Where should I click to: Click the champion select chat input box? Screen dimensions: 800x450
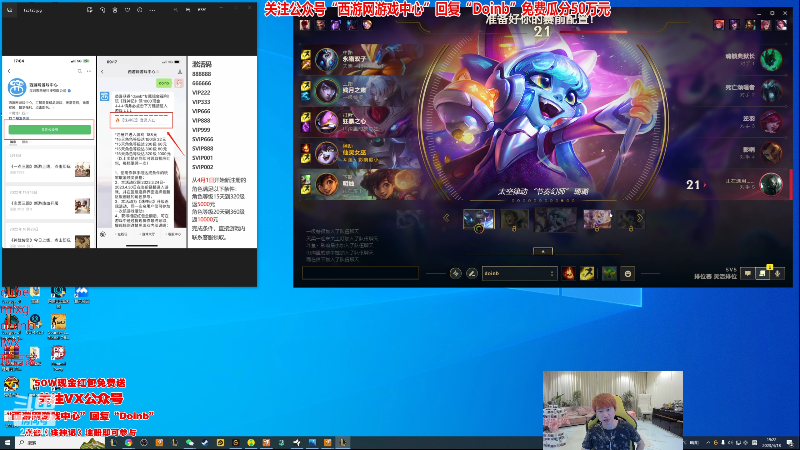[360, 273]
